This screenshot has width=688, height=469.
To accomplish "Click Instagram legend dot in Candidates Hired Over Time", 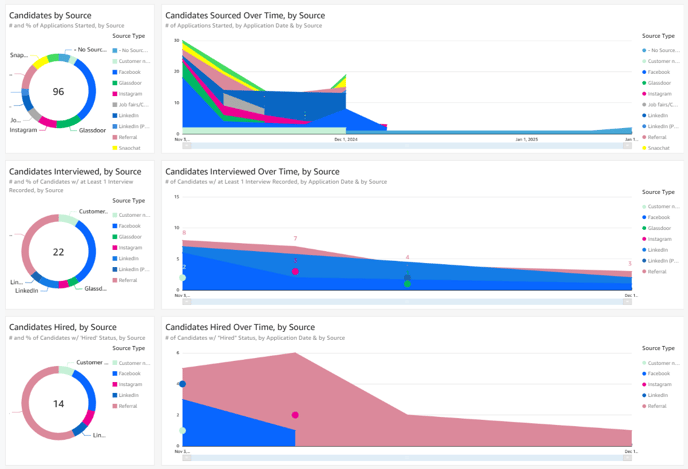I will click(x=644, y=384).
